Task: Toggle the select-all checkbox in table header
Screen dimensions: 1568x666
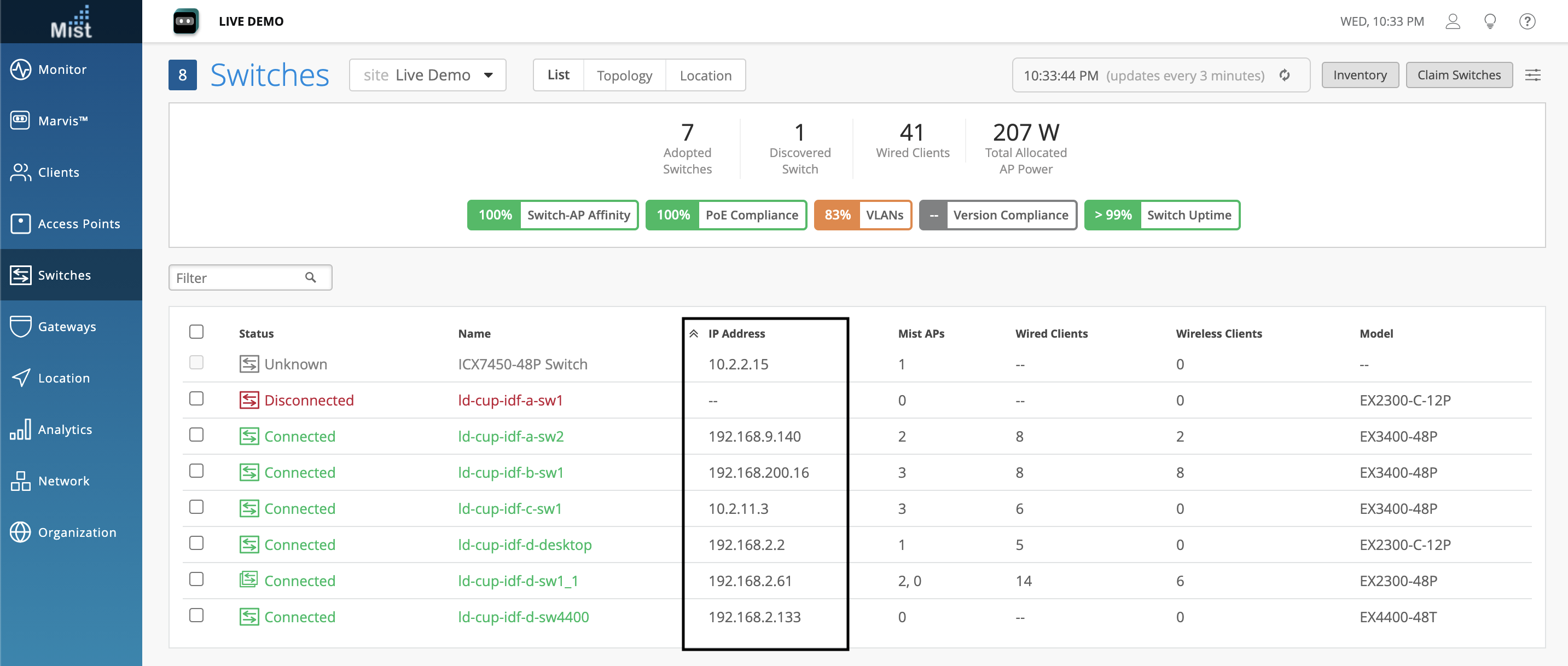Action: point(196,332)
